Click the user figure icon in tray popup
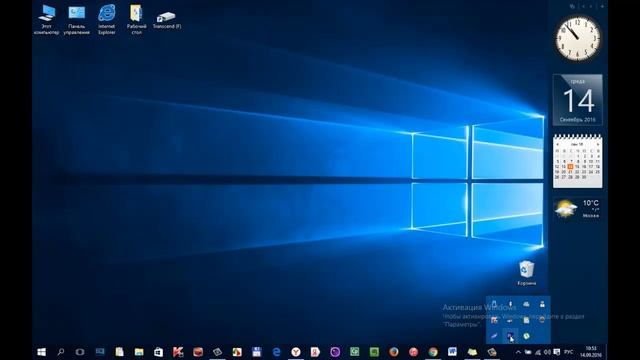Viewport: 640px width, 360px height. point(542,304)
